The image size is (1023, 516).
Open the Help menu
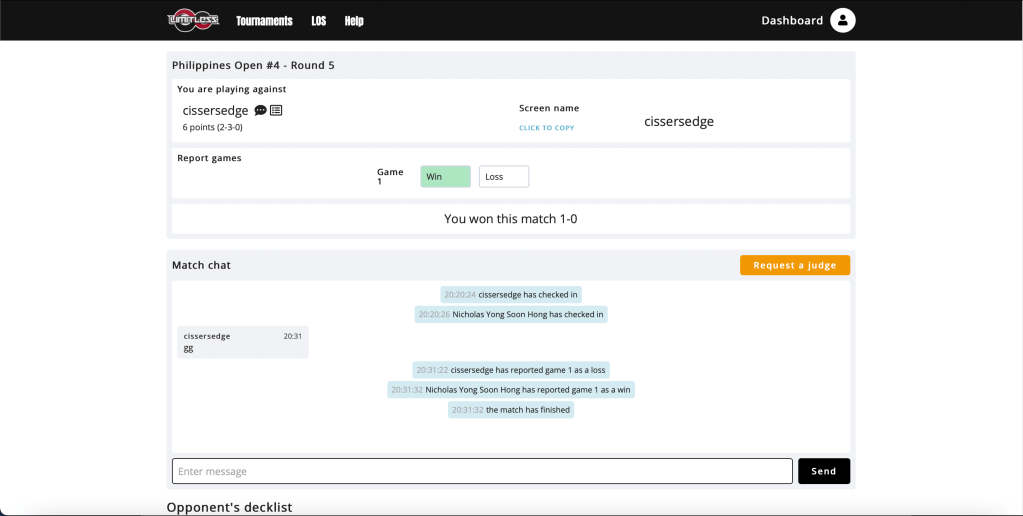[354, 21]
